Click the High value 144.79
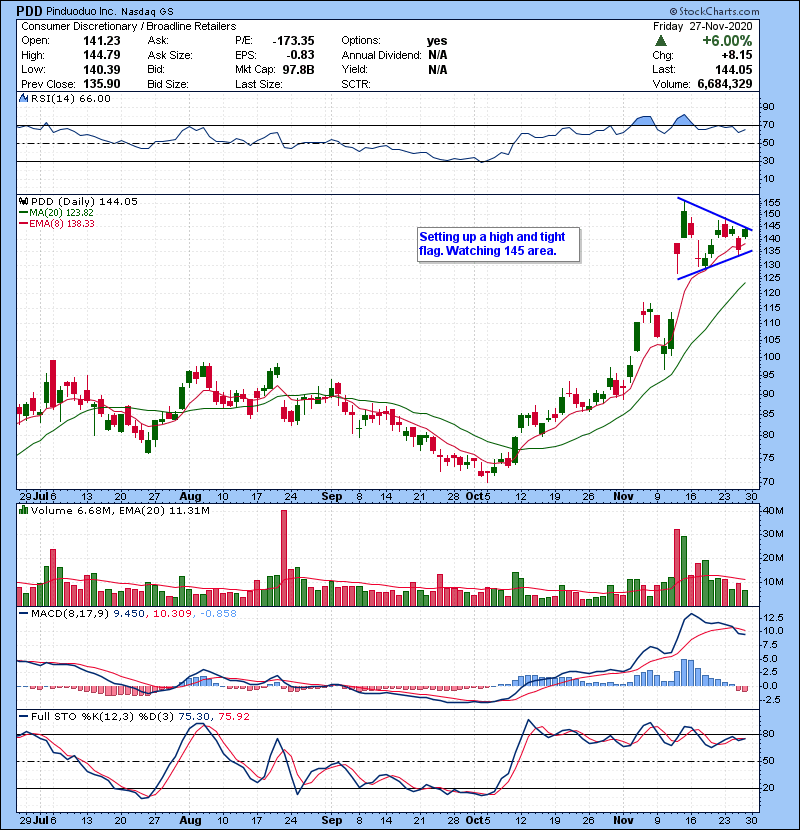Viewport: 800px width, 830px height. pos(102,55)
